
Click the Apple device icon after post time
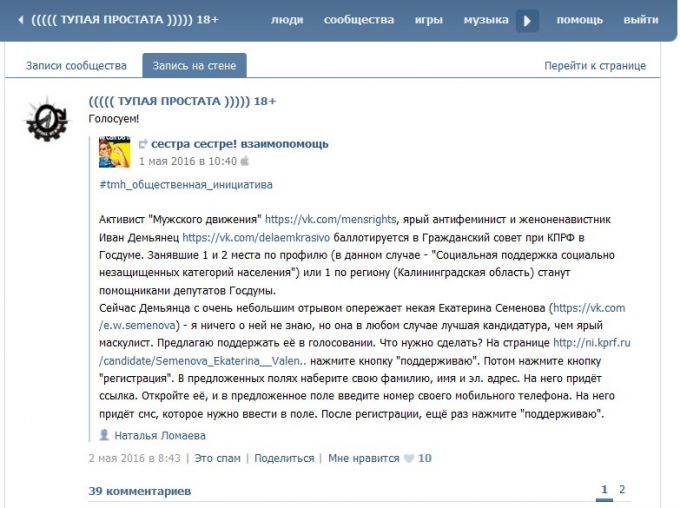244,161
